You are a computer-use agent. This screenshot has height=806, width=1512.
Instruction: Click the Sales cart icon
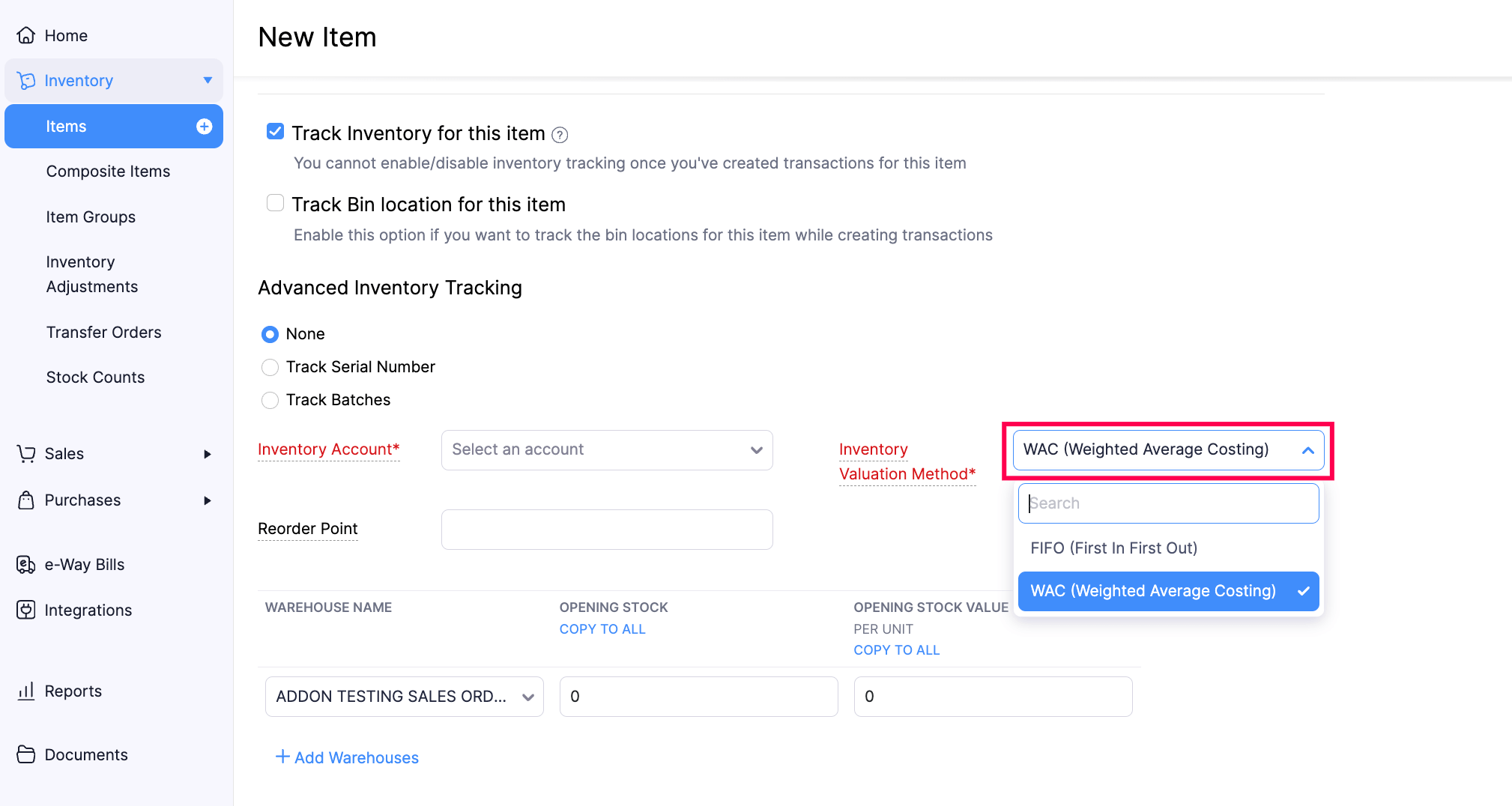[x=26, y=454]
